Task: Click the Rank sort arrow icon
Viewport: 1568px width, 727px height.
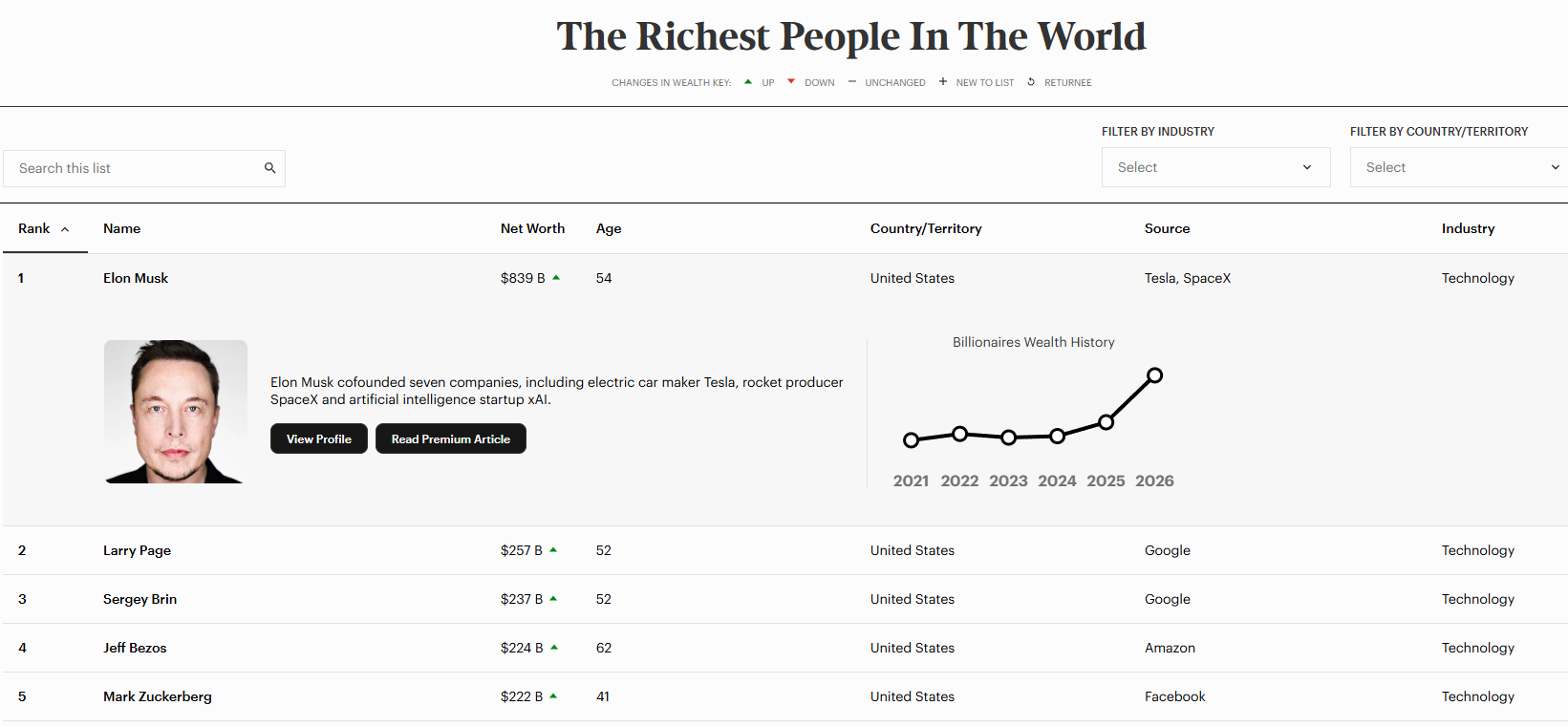Action: [x=65, y=229]
